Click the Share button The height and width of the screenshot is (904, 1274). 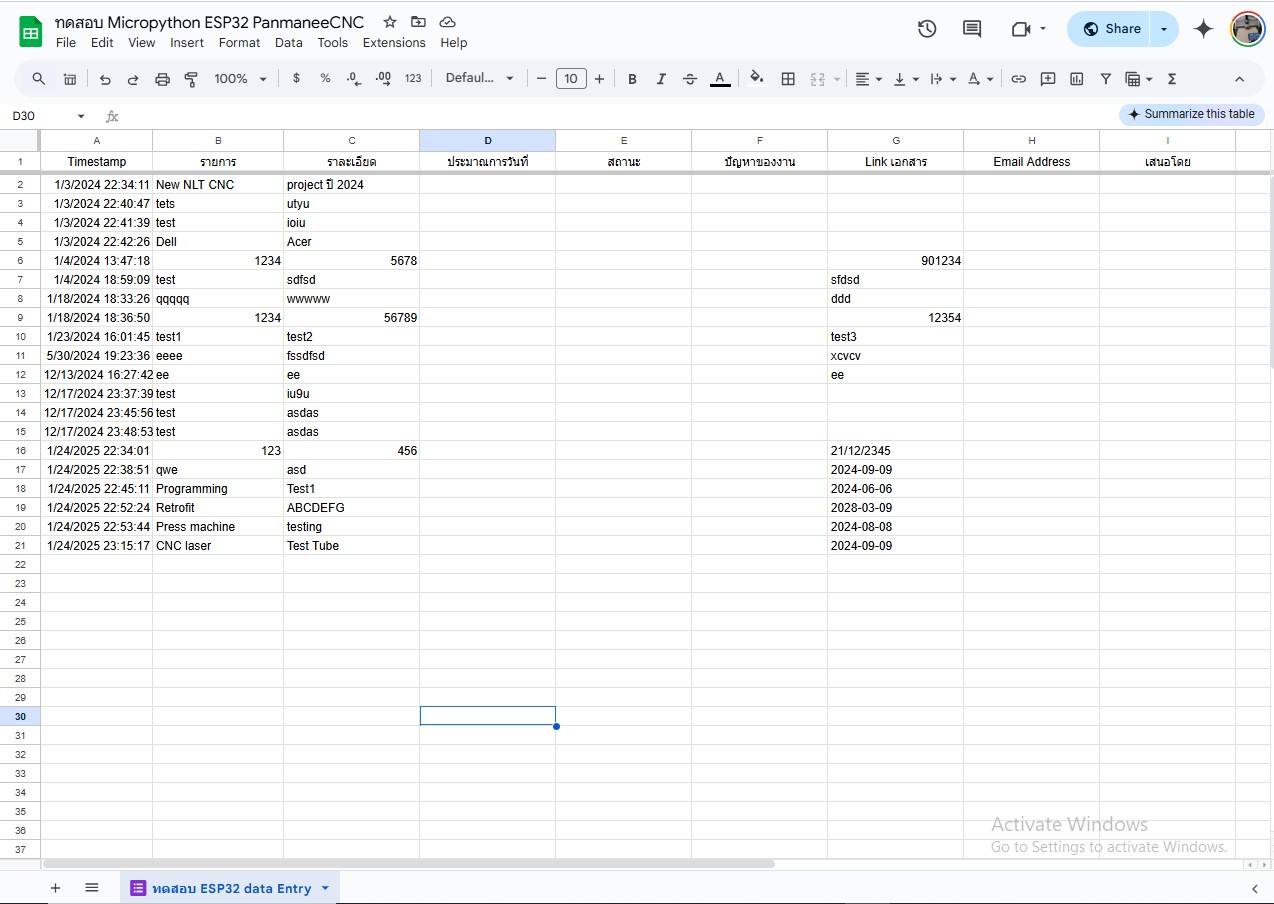pos(1111,29)
